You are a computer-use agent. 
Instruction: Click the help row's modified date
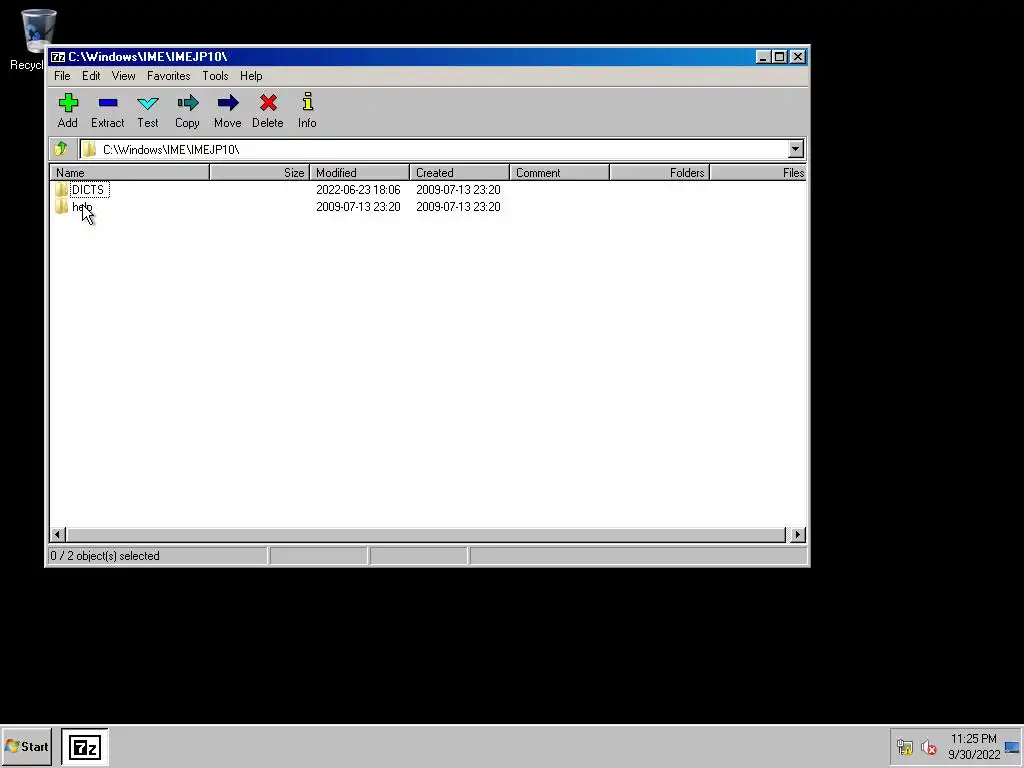(x=358, y=206)
